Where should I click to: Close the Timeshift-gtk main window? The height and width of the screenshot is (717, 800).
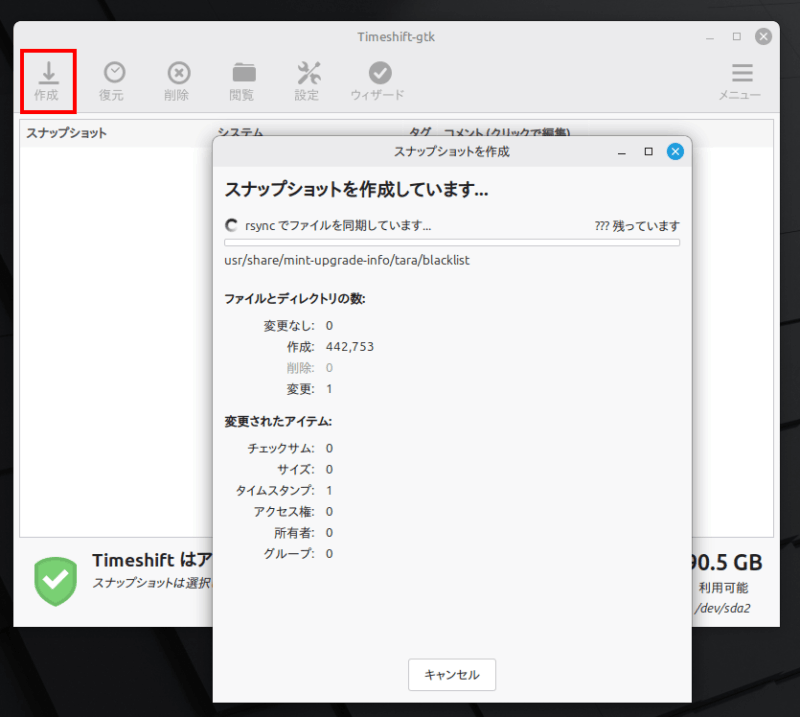[764, 37]
